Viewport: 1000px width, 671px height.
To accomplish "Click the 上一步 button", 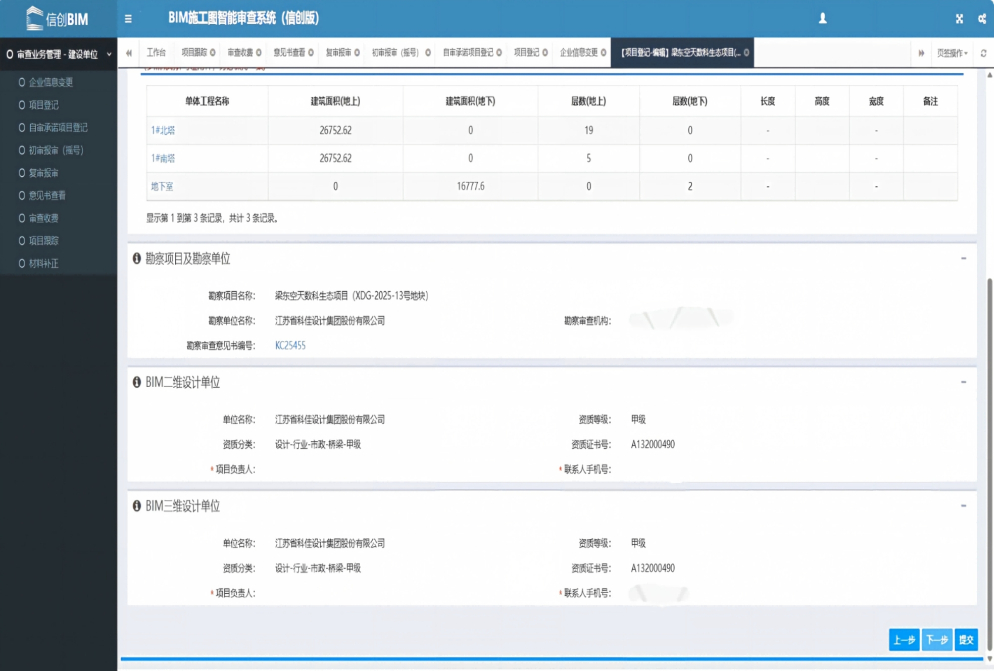I will pos(904,640).
